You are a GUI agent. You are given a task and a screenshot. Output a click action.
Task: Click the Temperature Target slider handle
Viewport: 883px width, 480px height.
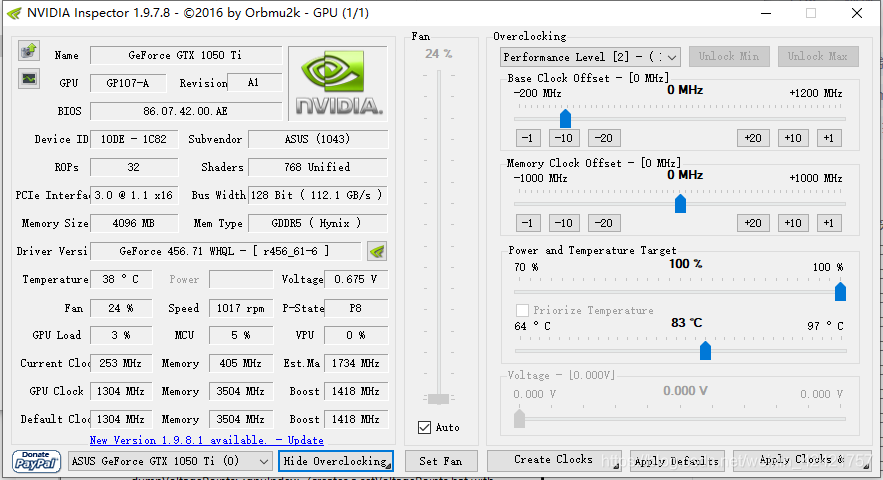[705, 350]
